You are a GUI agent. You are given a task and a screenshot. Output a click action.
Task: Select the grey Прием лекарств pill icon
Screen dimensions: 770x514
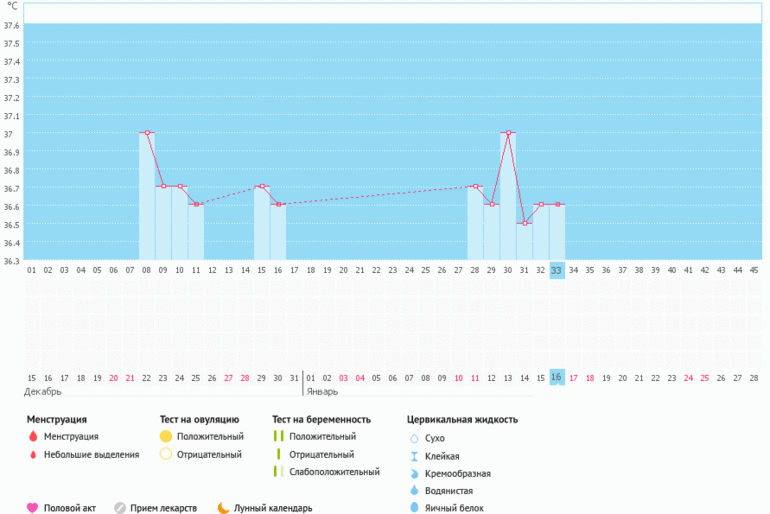click(120, 508)
